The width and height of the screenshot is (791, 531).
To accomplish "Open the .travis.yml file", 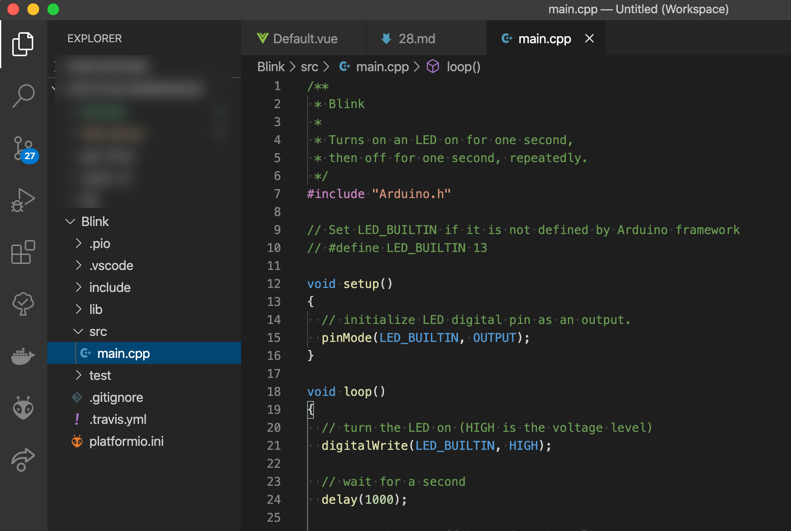I will click(117, 420).
